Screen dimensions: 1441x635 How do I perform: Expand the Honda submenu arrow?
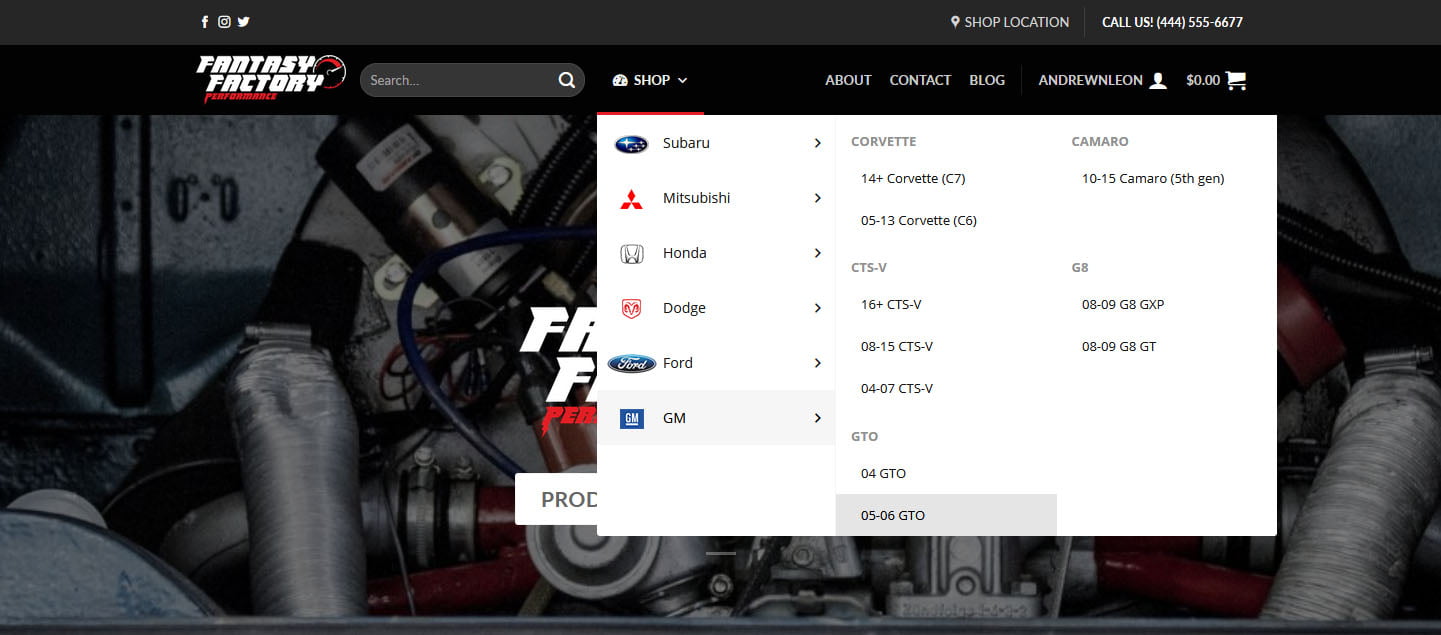click(x=817, y=254)
